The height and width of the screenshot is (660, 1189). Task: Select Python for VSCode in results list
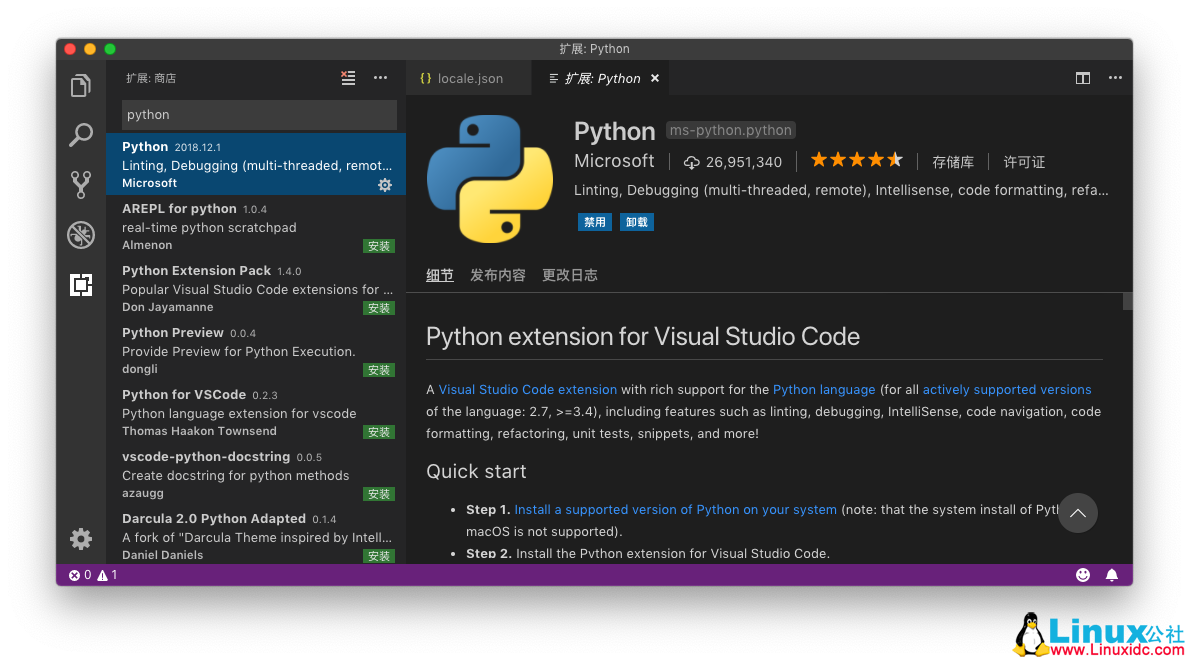point(256,413)
